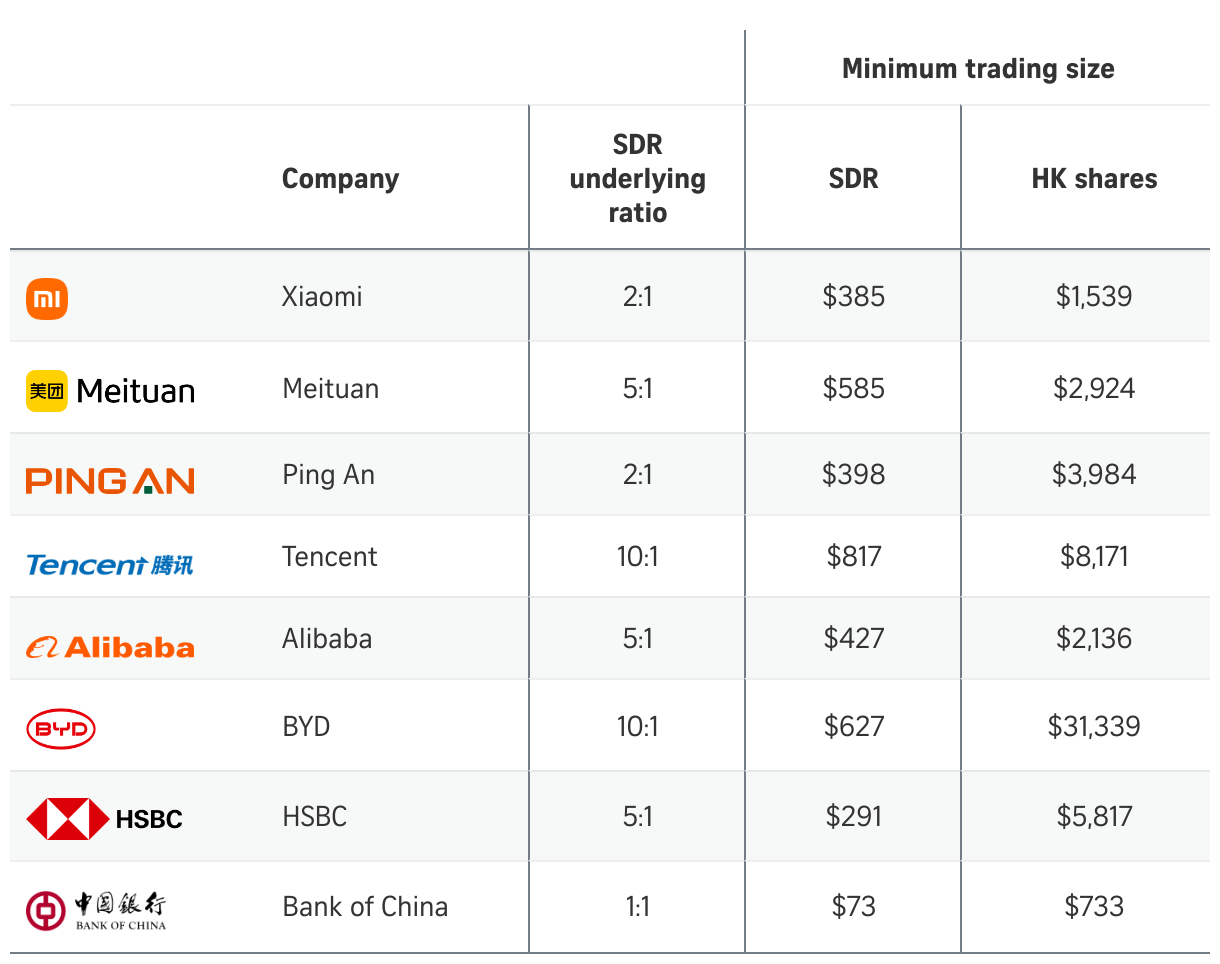
Task: Click the blue Tencent logo
Action: pyautogui.click(x=110, y=565)
